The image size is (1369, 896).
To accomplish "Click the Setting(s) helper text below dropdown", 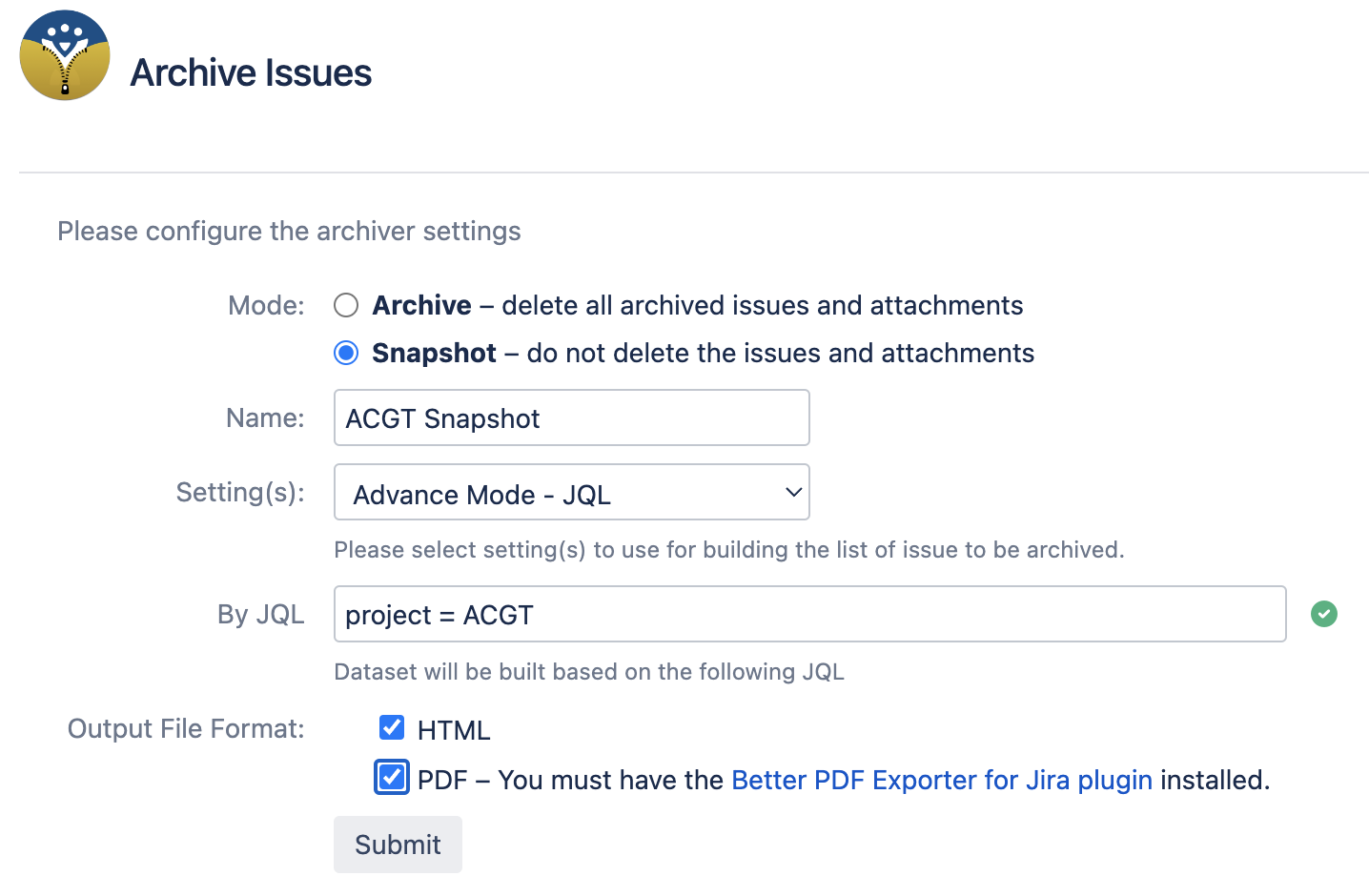I will click(x=728, y=550).
